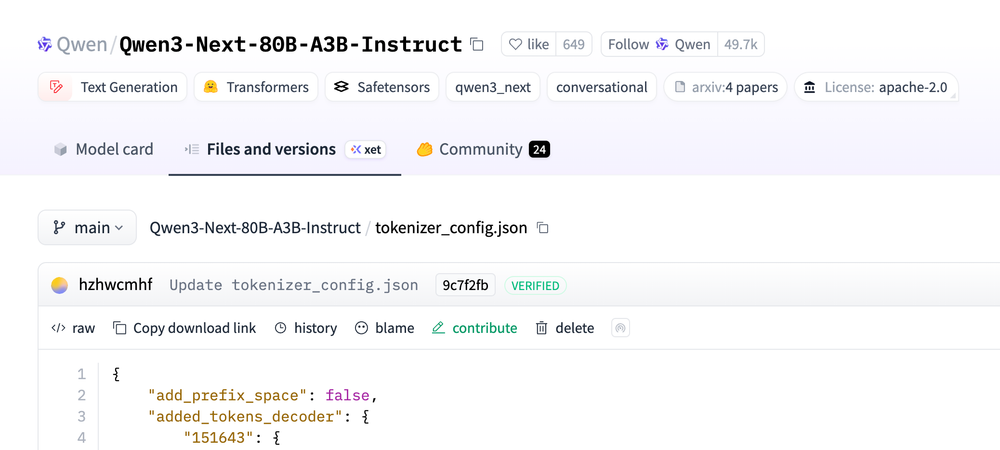Select the Safetensors tag
Screen dimensions: 1000x450
(381, 87)
